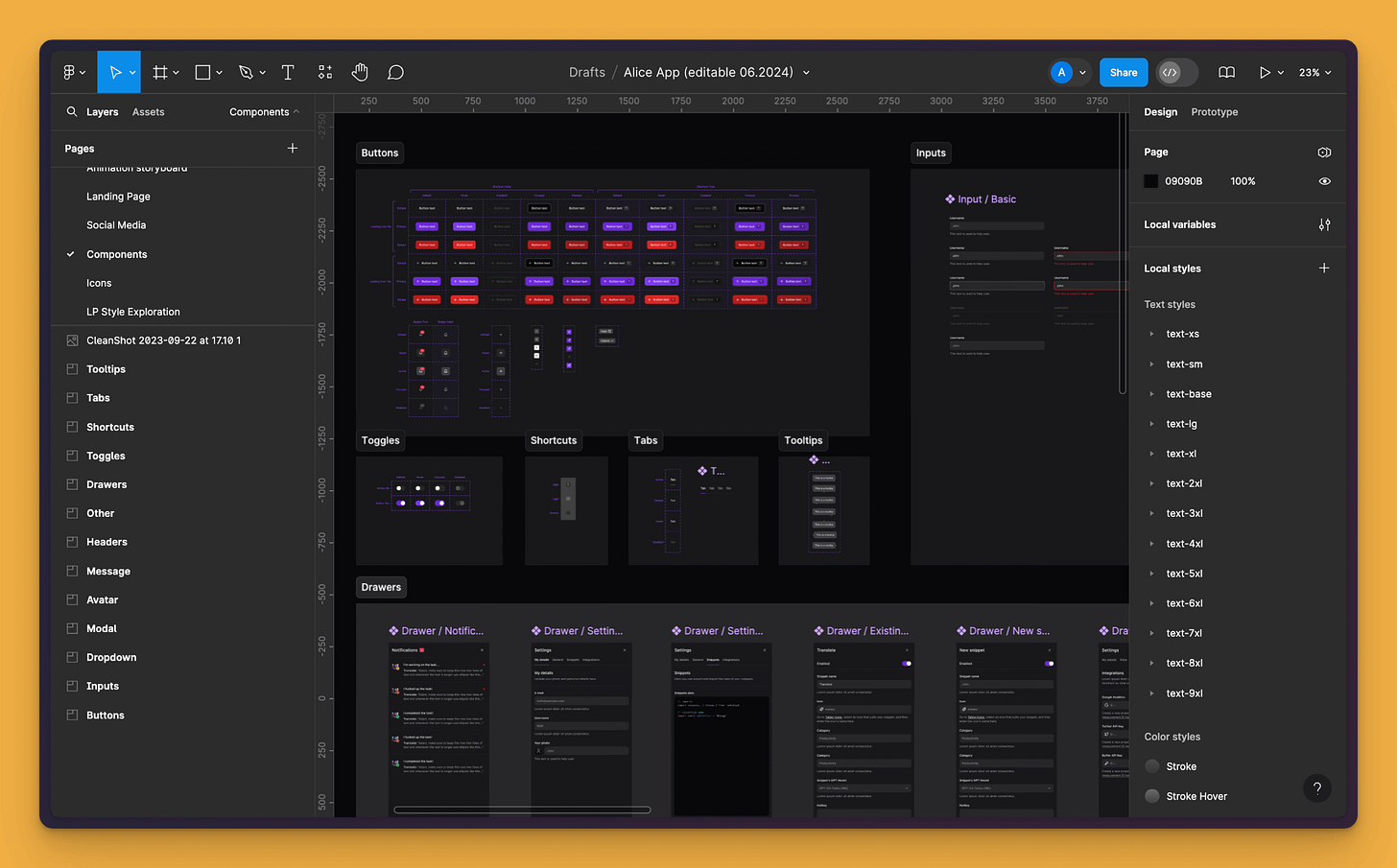This screenshot has height=868, width=1397.
Task: Toggle page color visibility eye
Action: pos(1324,181)
